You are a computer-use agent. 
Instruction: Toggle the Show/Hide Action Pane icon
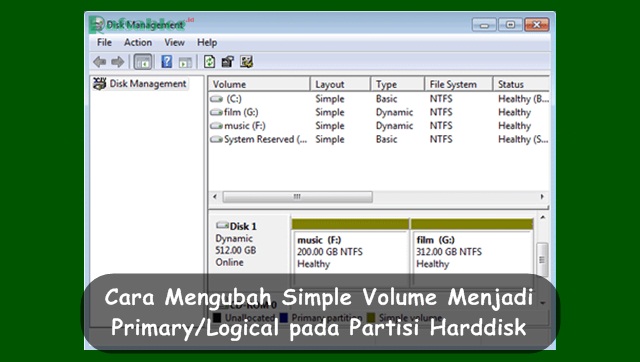pos(185,62)
